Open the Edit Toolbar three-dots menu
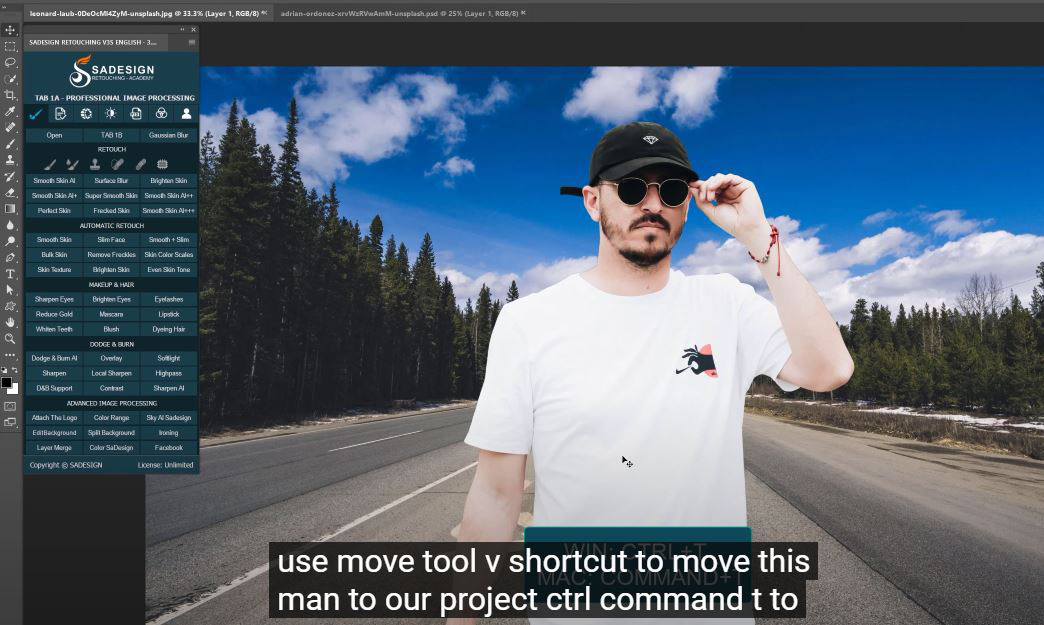The image size is (1044, 625). pyautogui.click(x=10, y=355)
